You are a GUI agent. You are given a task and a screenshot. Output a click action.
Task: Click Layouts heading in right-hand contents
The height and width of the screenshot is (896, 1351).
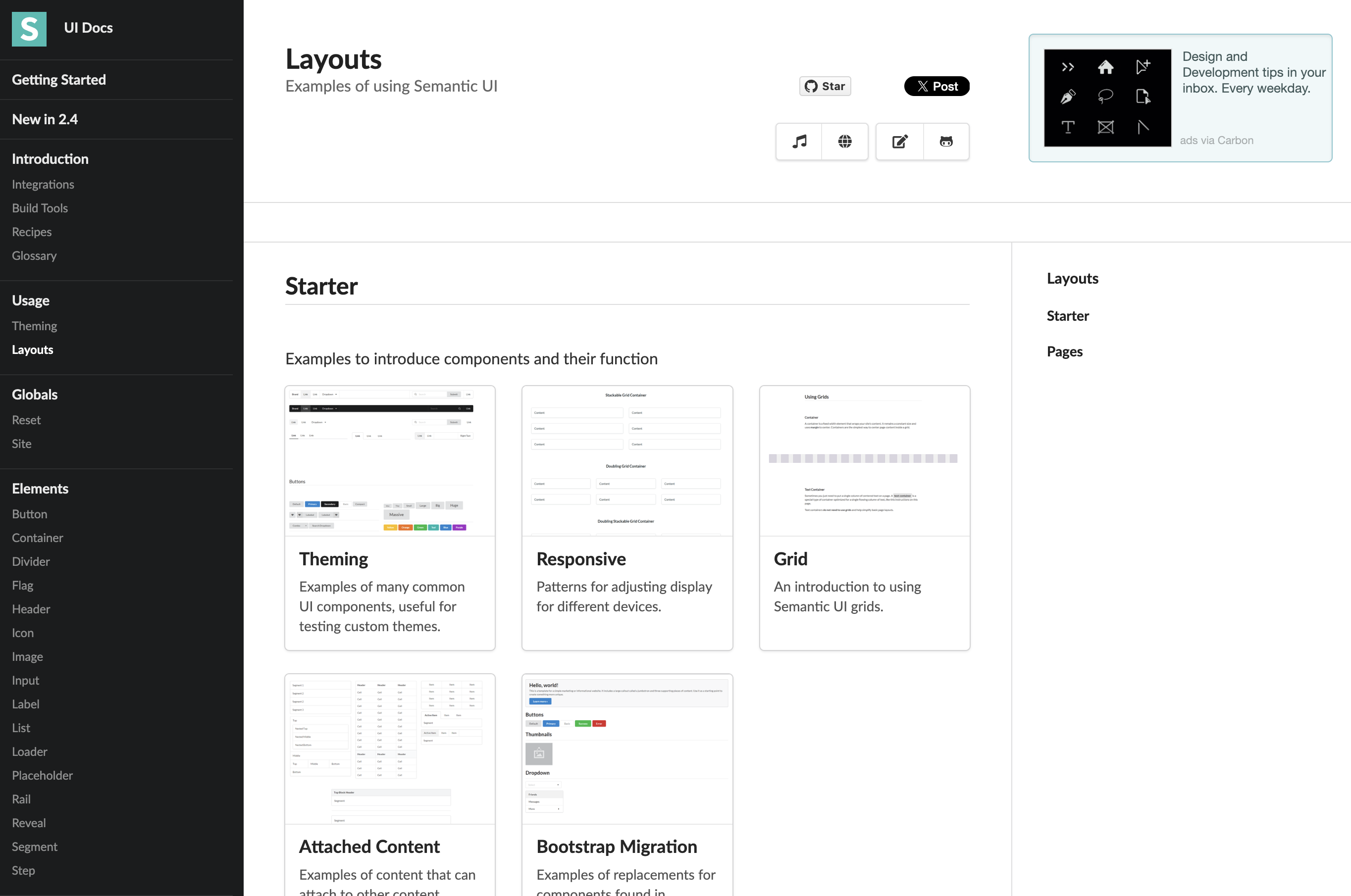pos(1073,278)
